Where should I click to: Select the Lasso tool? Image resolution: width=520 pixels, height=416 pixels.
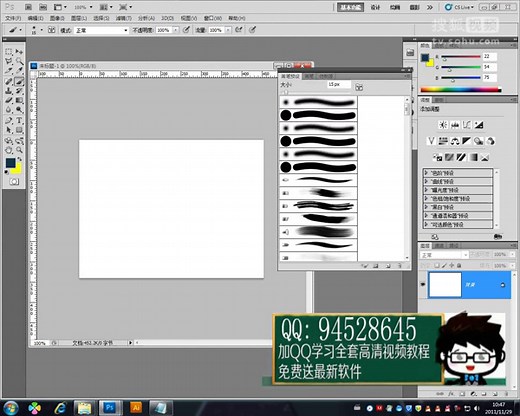(x=9, y=61)
